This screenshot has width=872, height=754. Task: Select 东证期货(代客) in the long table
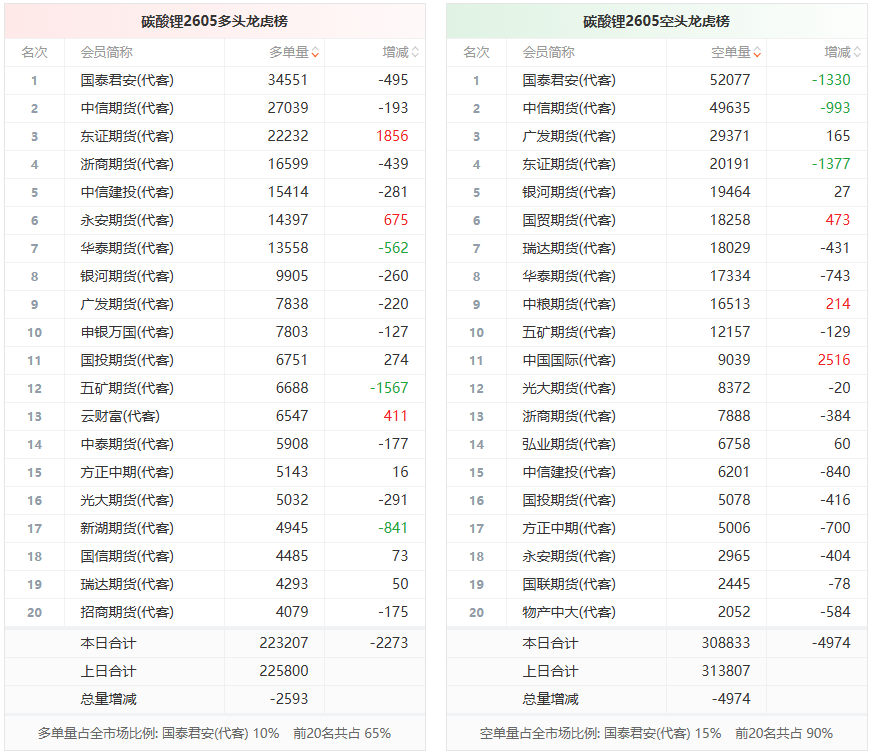coord(127,136)
